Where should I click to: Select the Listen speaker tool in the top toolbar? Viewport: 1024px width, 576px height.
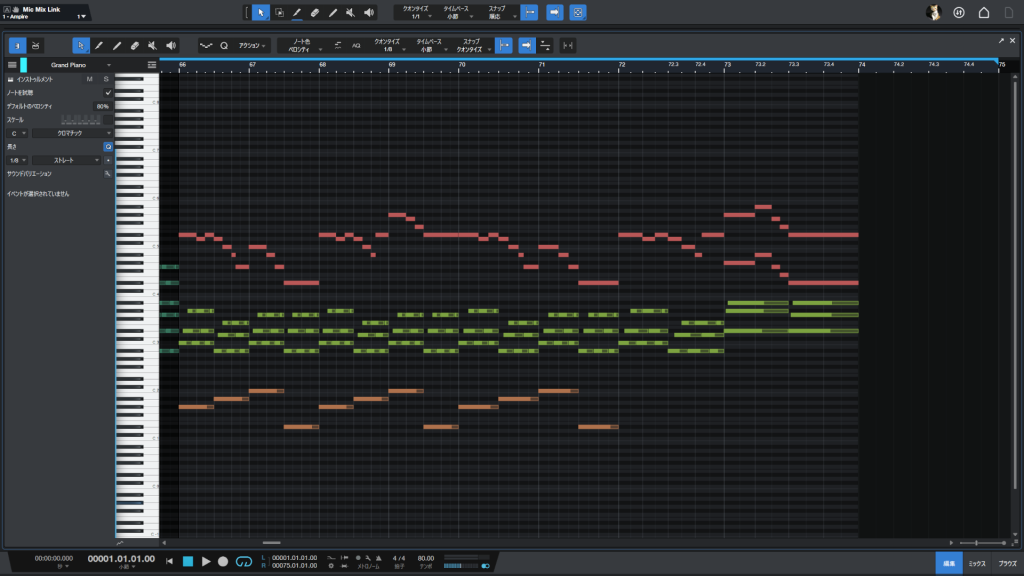[x=369, y=13]
